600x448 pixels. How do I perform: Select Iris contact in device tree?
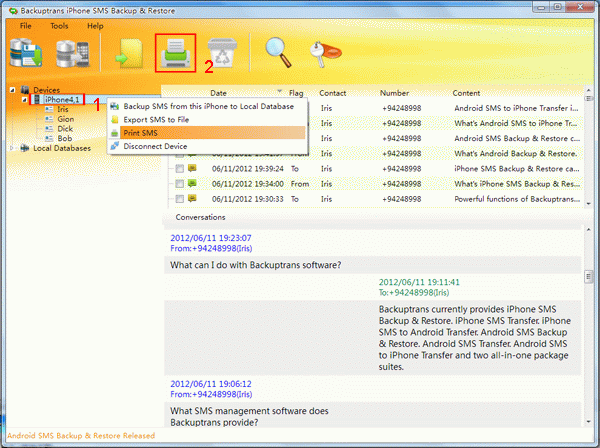point(63,109)
